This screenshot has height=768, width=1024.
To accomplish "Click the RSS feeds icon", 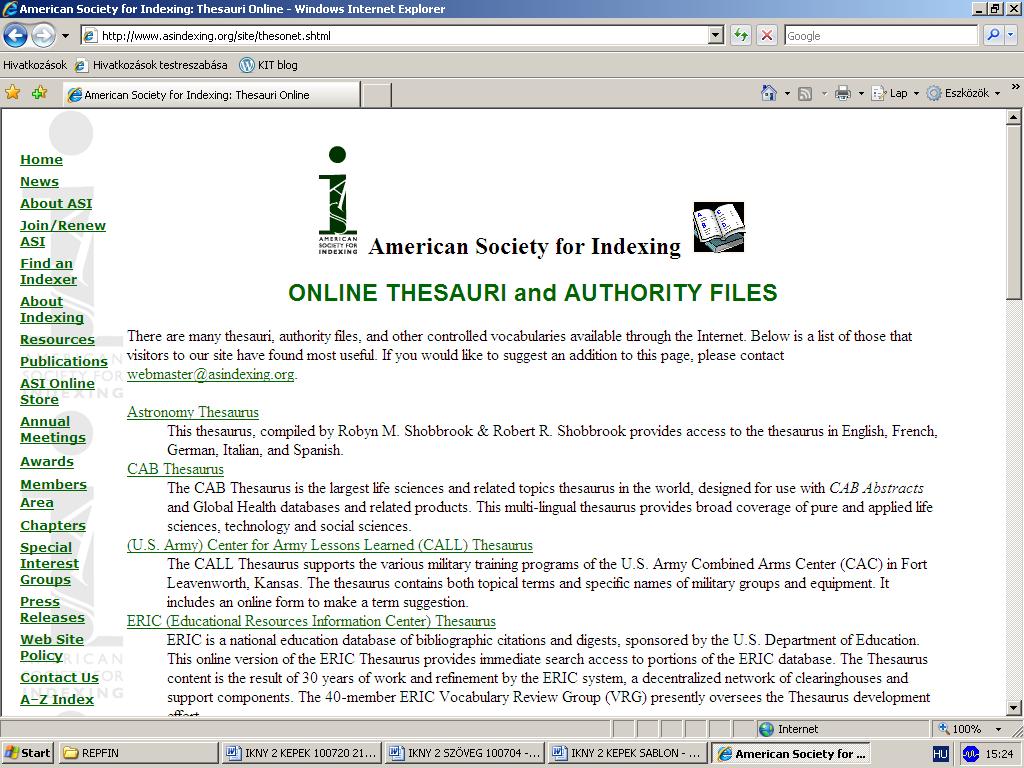I will tap(805, 93).
